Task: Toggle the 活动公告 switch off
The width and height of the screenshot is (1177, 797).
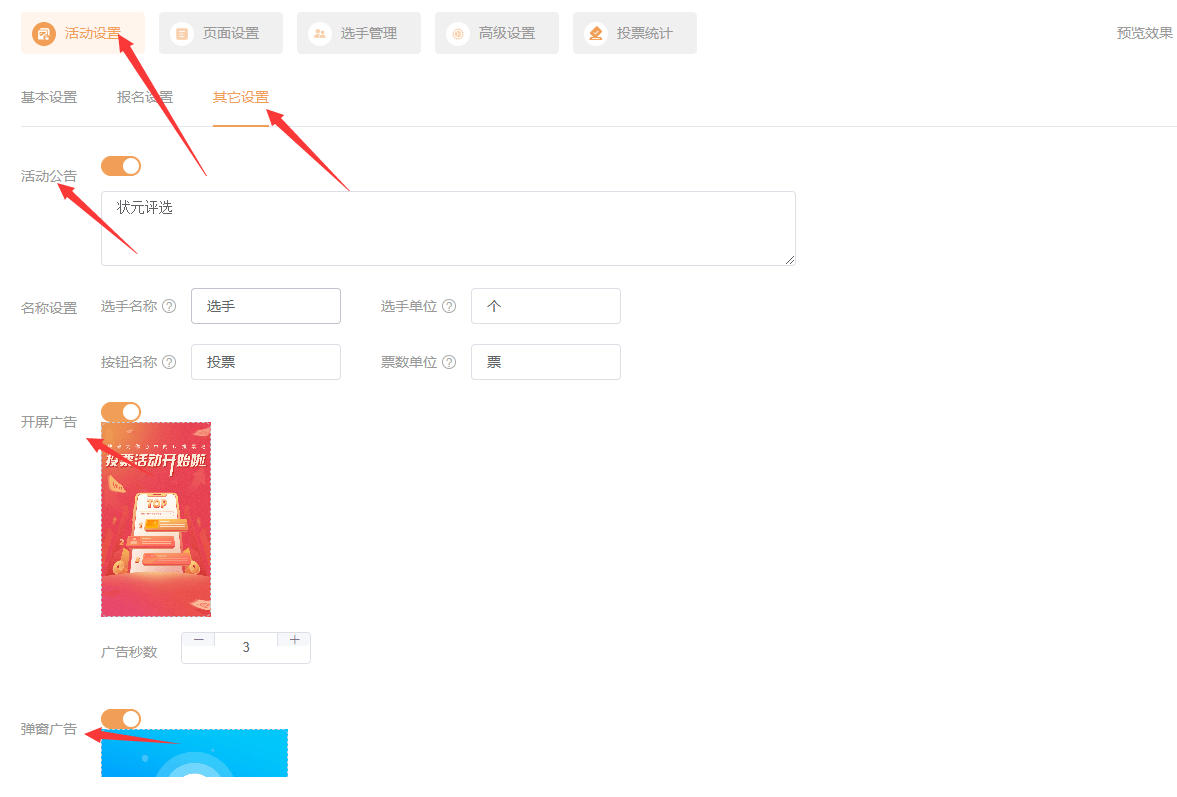Action: pyautogui.click(x=121, y=166)
